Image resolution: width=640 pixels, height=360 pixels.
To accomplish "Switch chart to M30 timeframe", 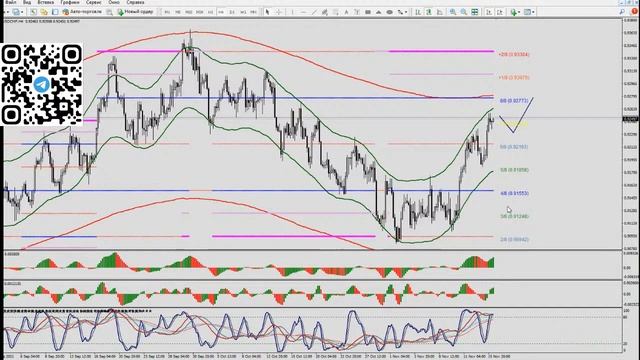I will coord(200,12).
